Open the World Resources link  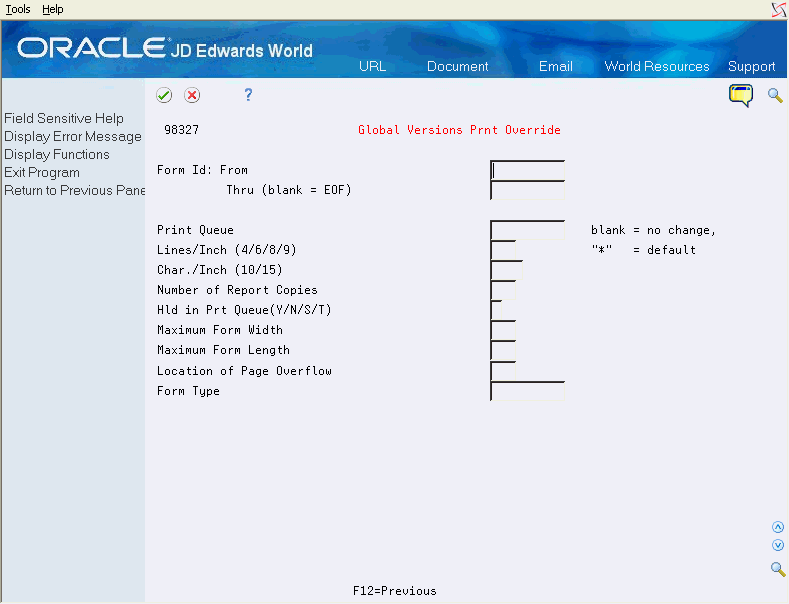click(x=657, y=66)
